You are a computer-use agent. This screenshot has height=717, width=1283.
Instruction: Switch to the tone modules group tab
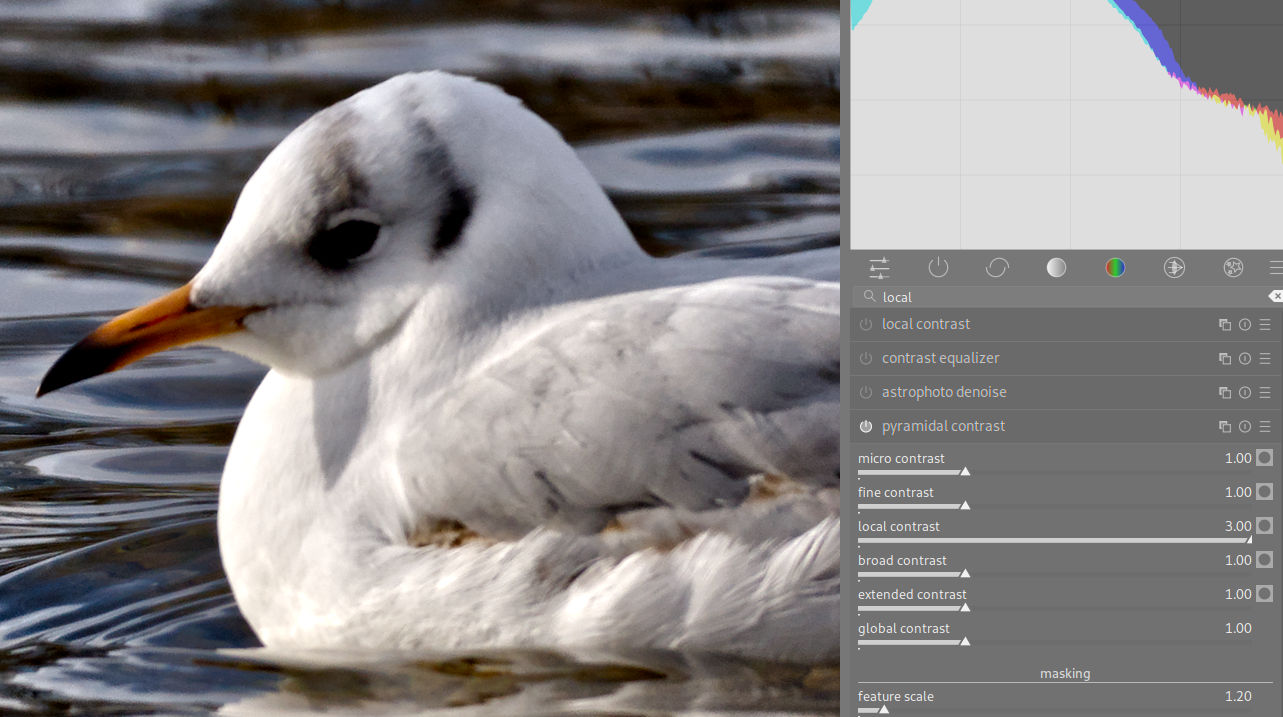1056,268
